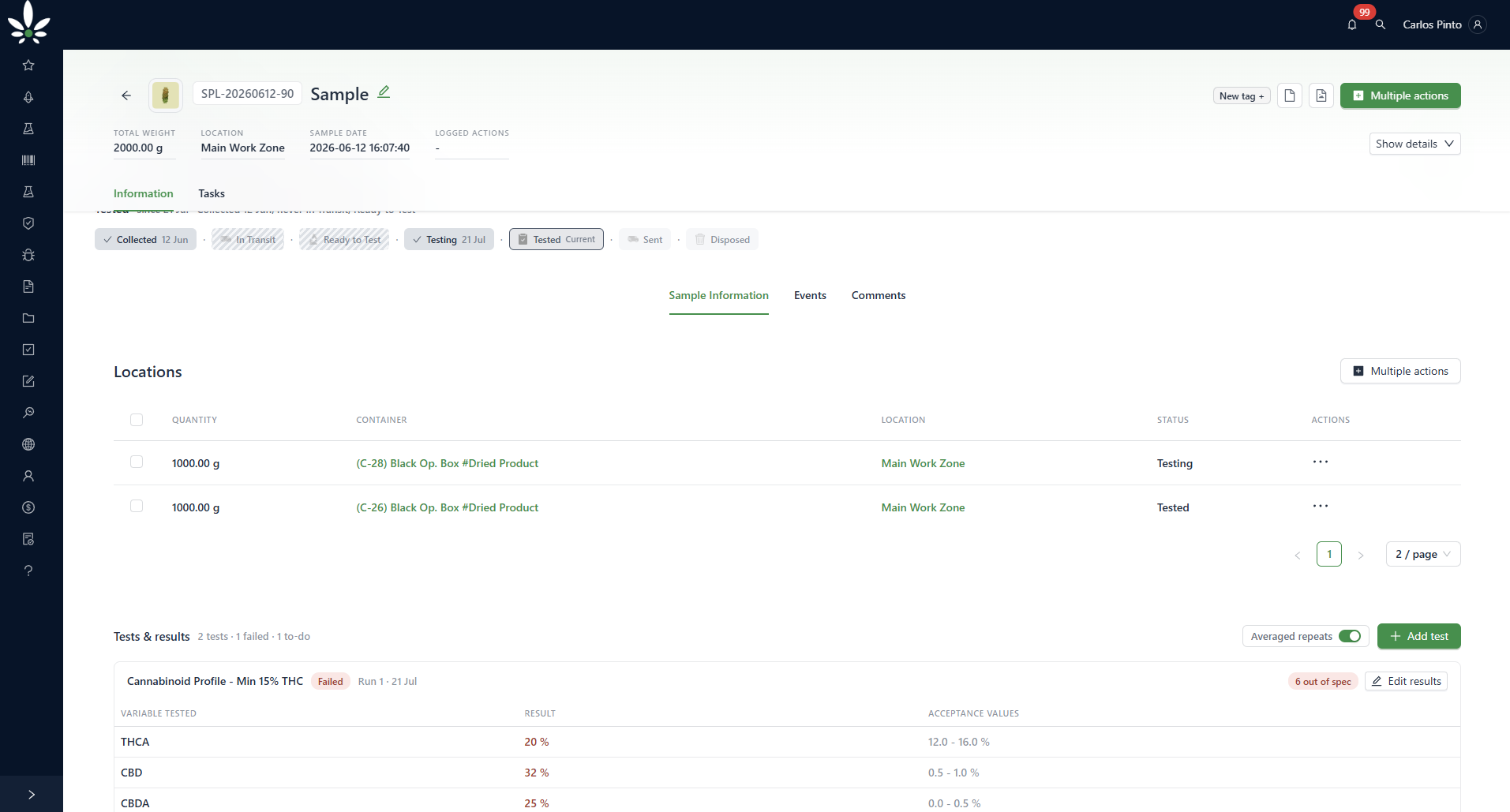Expand the sidebar with bottom chevron
The height and width of the screenshot is (812, 1510).
point(32,795)
